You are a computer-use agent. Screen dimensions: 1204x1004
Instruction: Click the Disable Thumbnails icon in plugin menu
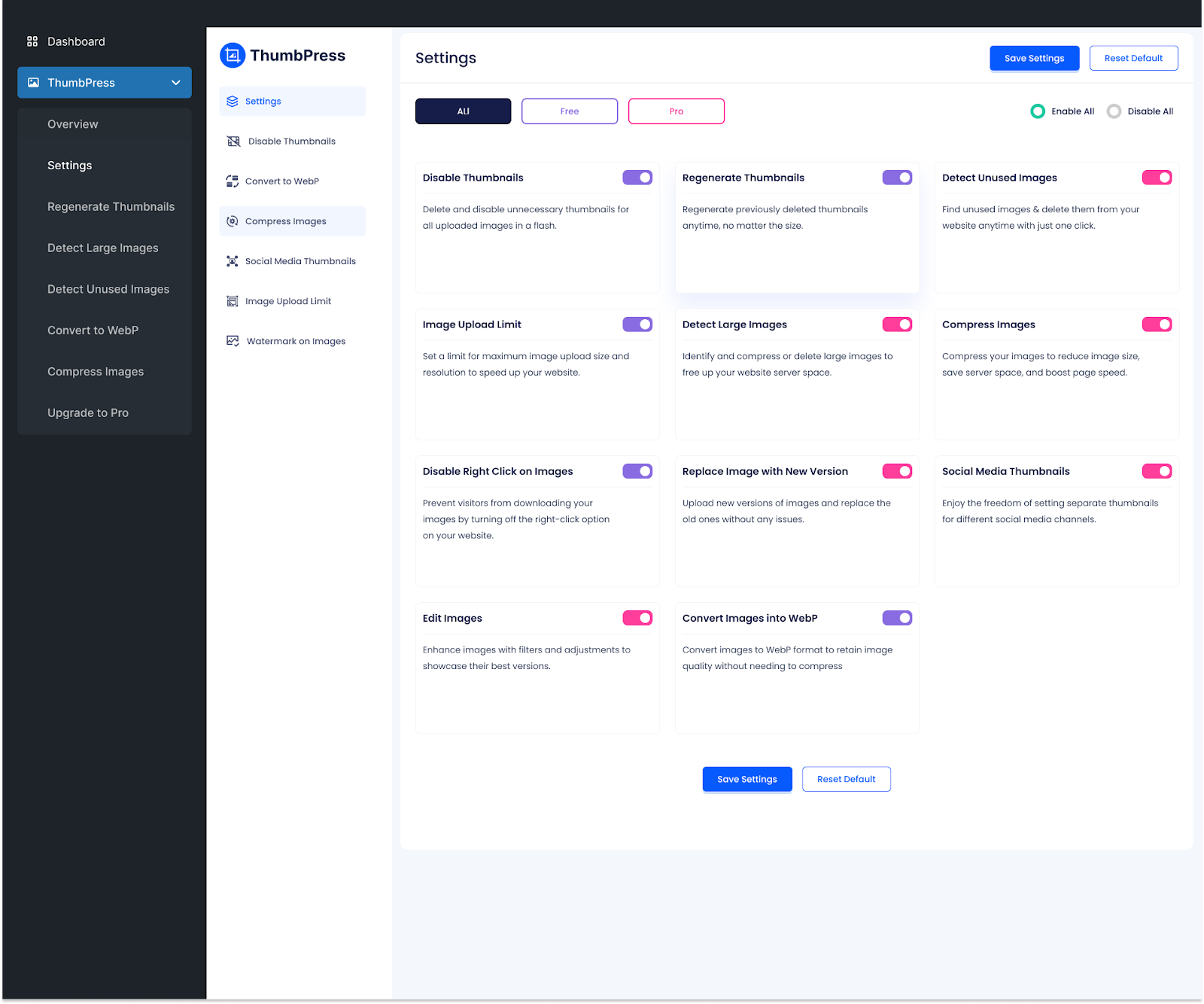(234, 141)
